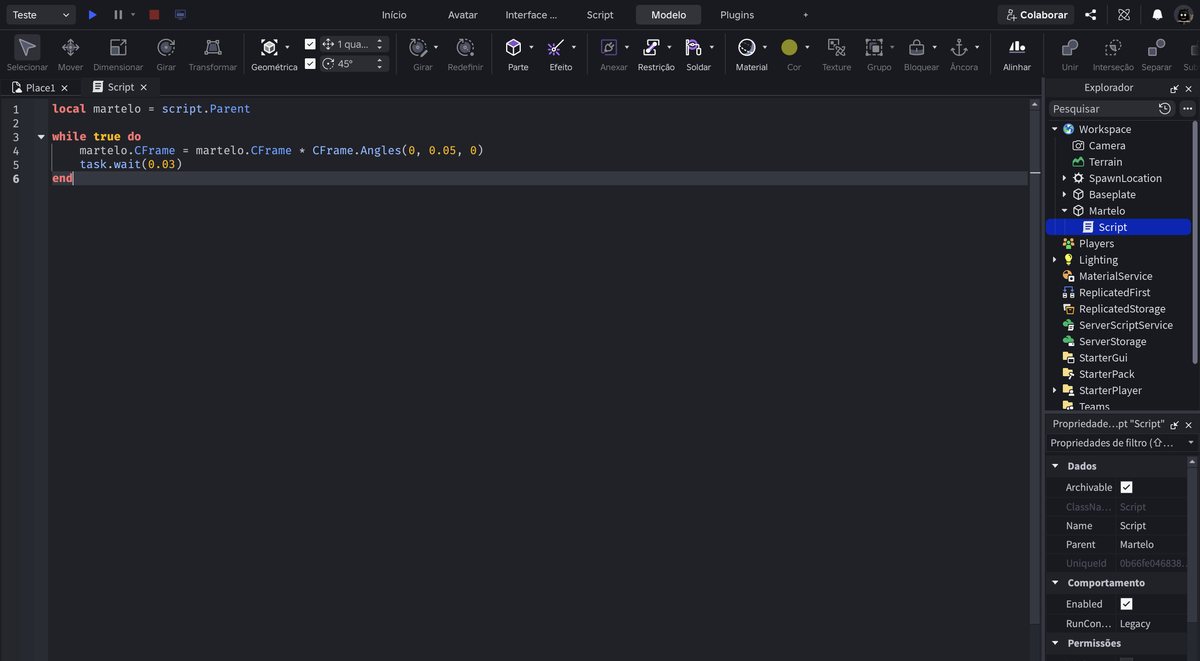
Task: Click the Bloquear lock icon
Action: (x=916, y=47)
